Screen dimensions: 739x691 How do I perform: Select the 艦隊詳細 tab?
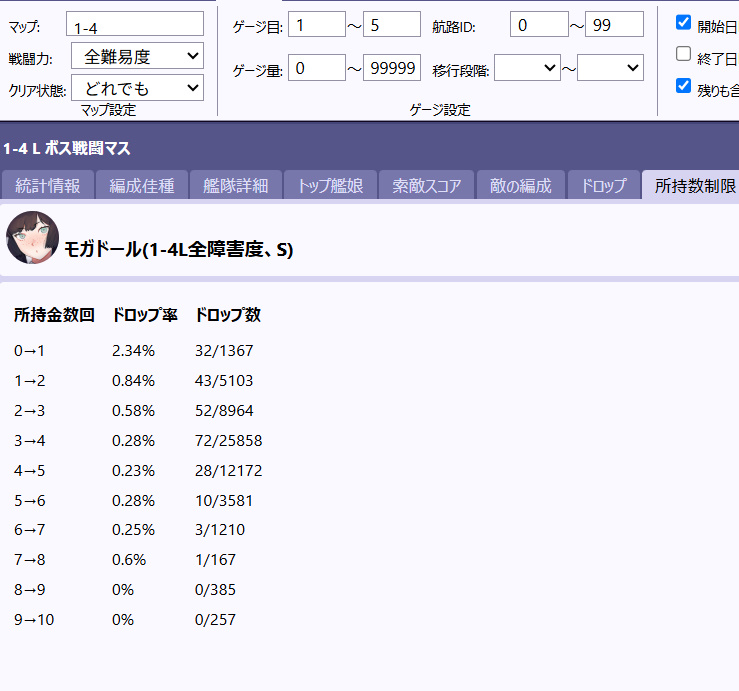coord(235,185)
